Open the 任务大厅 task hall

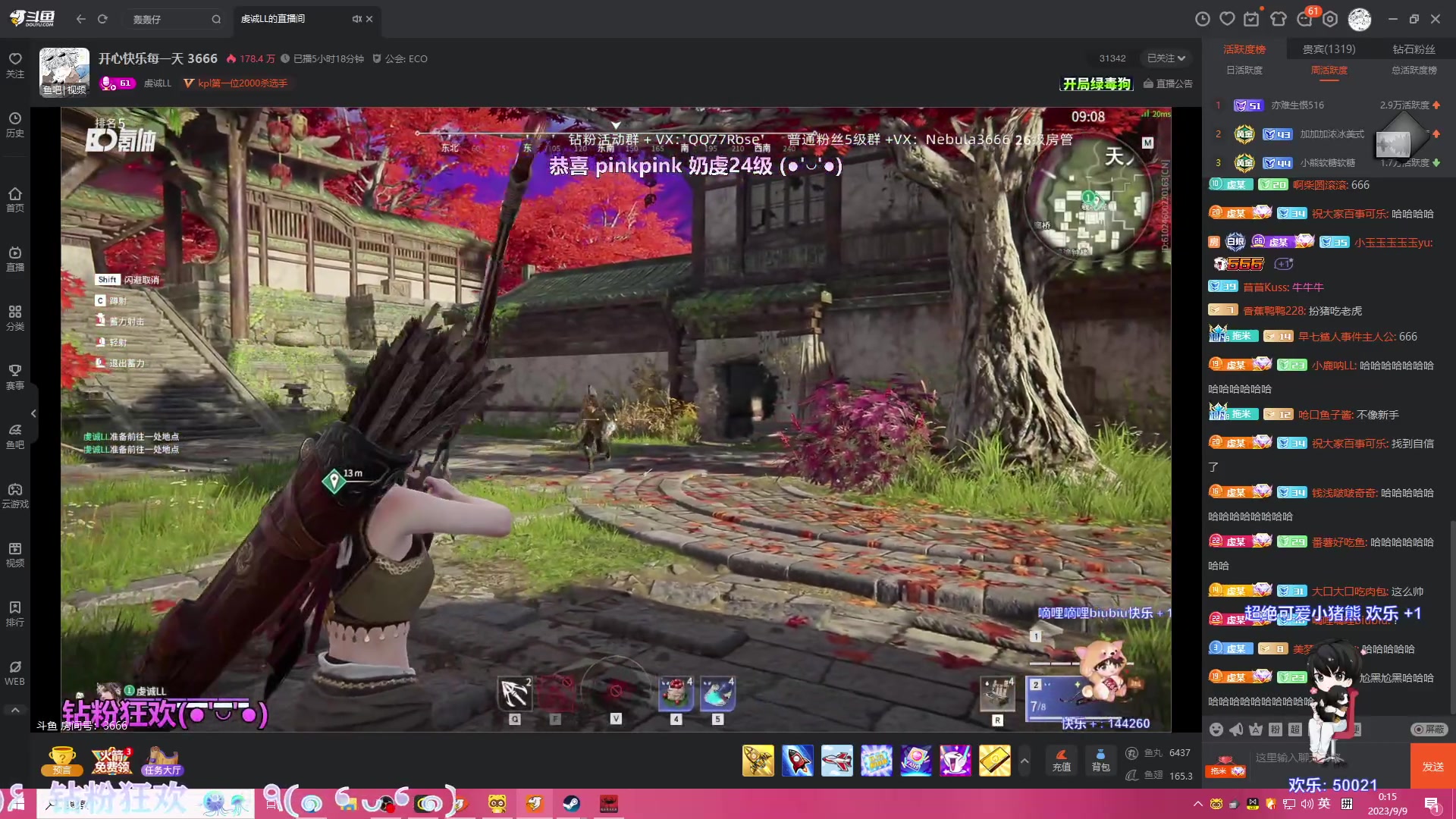pos(162,761)
